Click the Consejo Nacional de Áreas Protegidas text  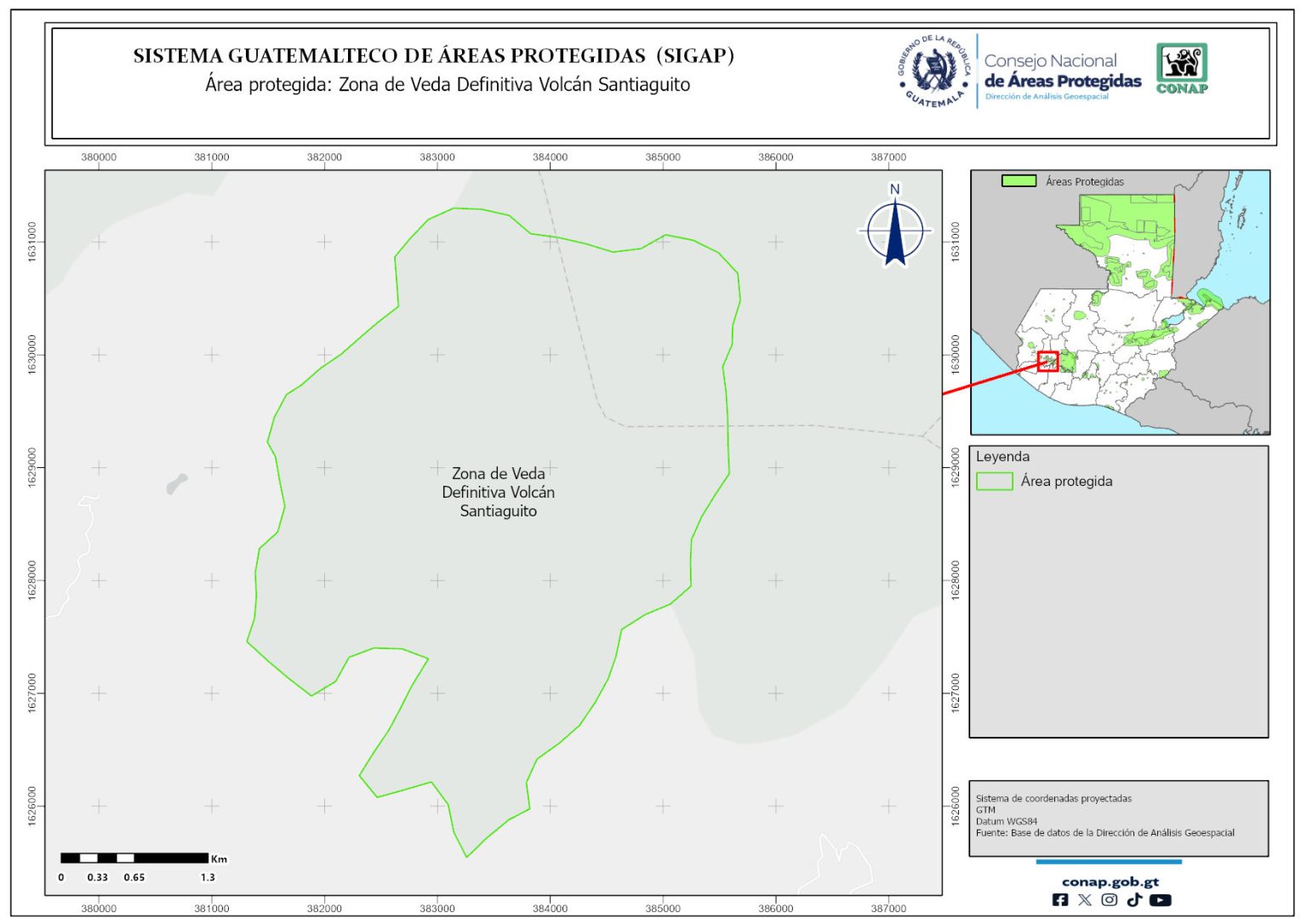1062,71
